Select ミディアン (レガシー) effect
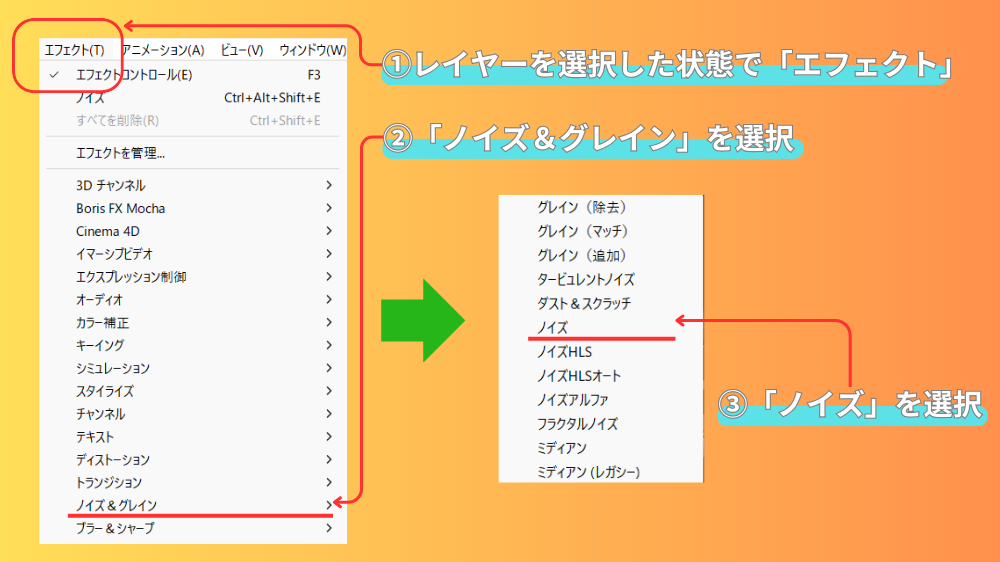The image size is (1000, 562). pyautogui.click(x=588, y=472)
